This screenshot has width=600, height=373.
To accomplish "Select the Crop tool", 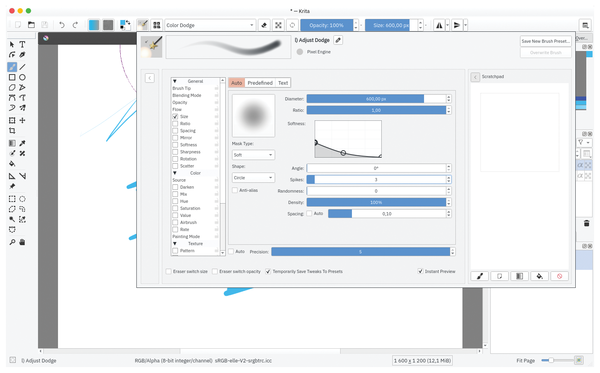I will click(x=12, y=131).
